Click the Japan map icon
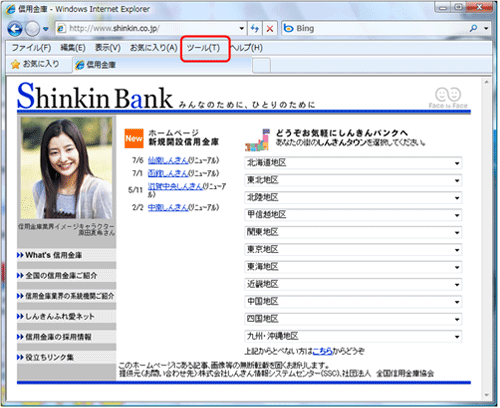This screenshot has width=500, height=408. click(x=257, y=140)
